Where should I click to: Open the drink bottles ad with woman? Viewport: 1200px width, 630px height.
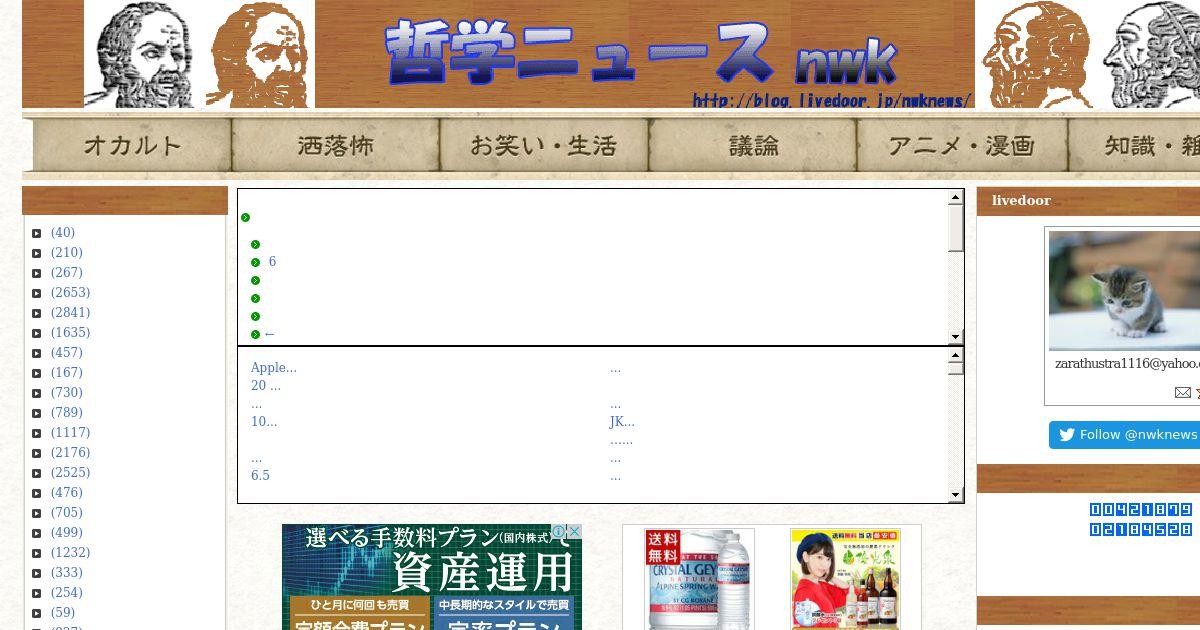click(x=845, y=580)
